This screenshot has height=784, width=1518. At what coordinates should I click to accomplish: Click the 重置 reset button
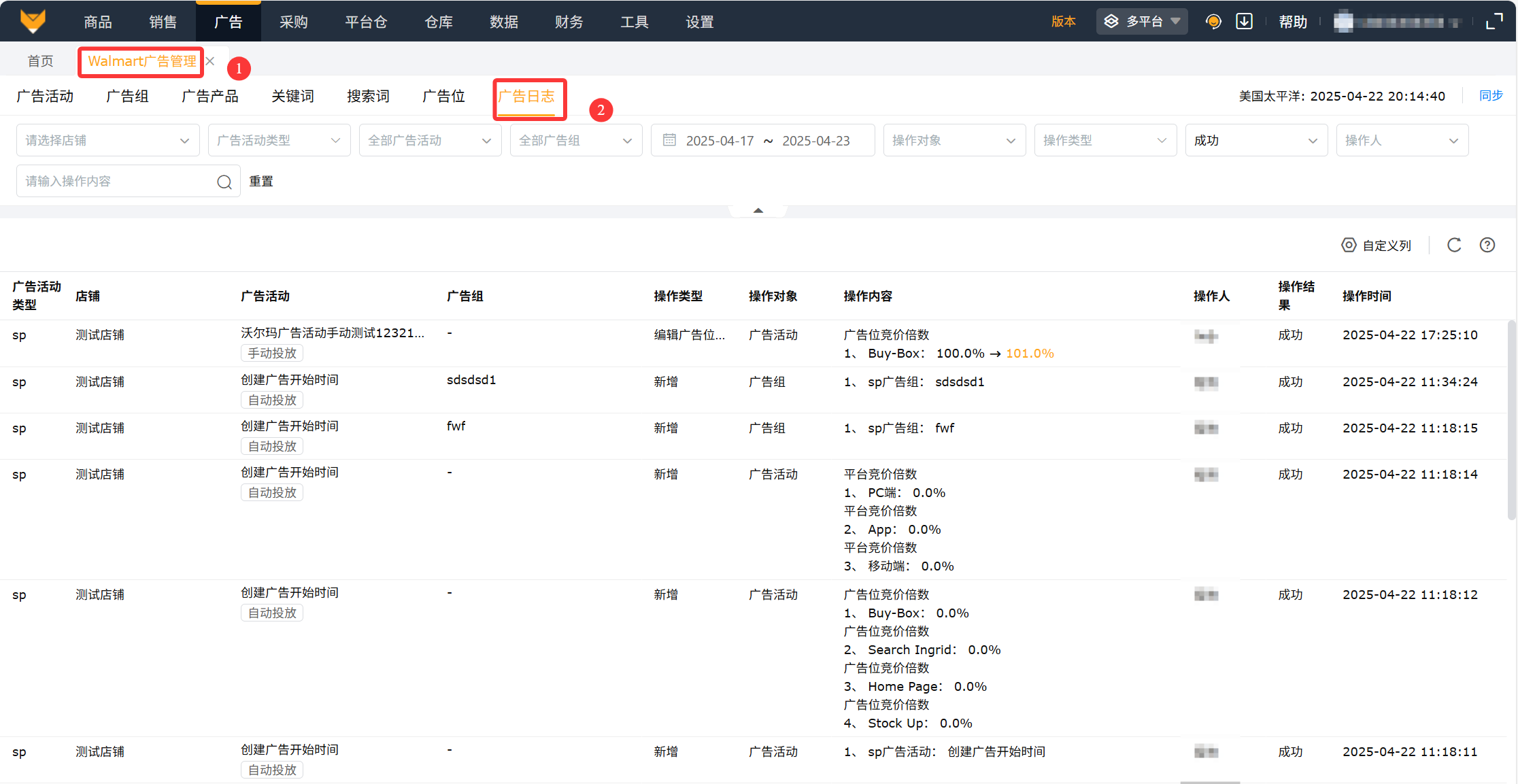(x=261, y=182)
